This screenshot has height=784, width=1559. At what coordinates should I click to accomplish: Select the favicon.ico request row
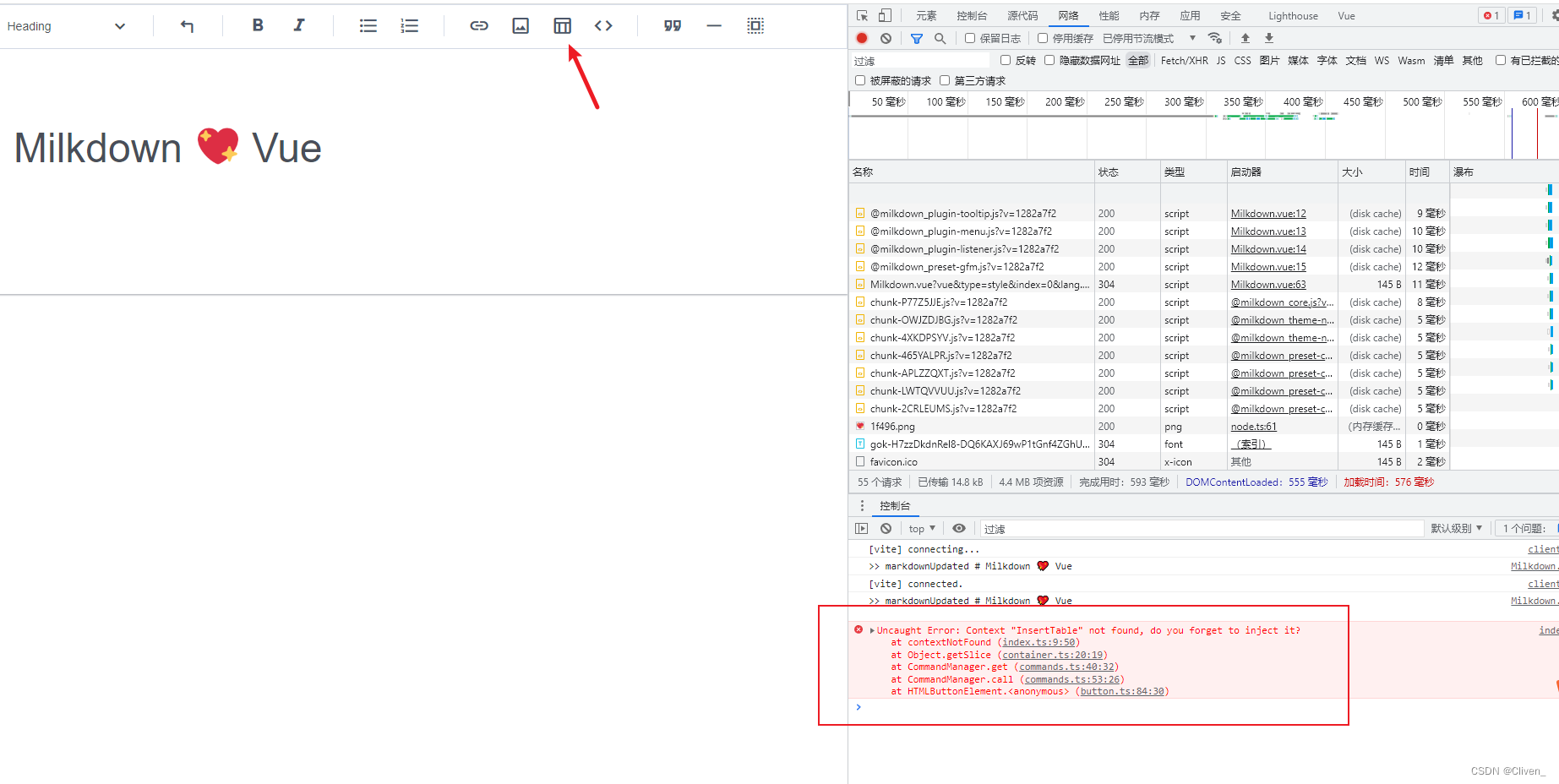click(x=1149, y=462)
